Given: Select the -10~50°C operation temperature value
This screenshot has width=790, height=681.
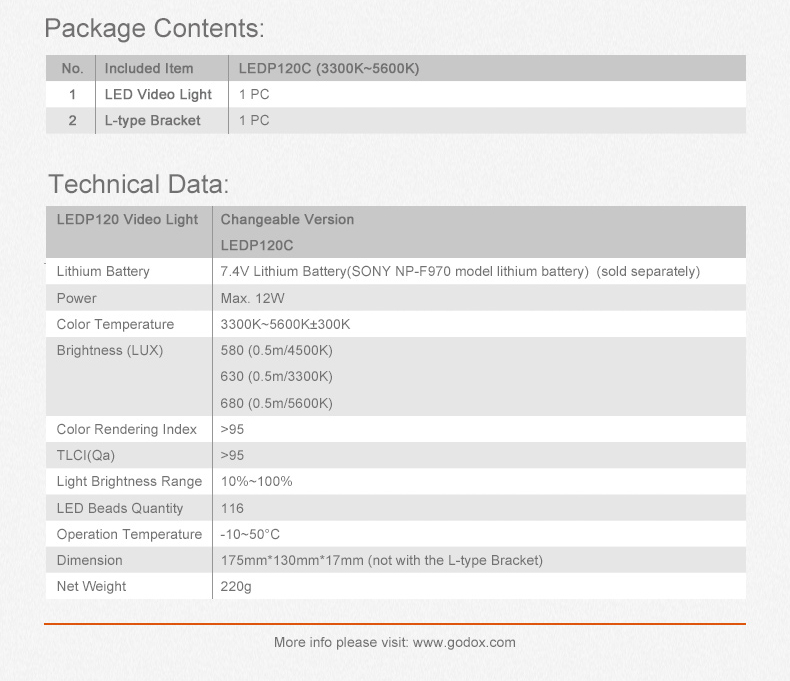Looking at the screenshot, I should (x=250, y=535).
